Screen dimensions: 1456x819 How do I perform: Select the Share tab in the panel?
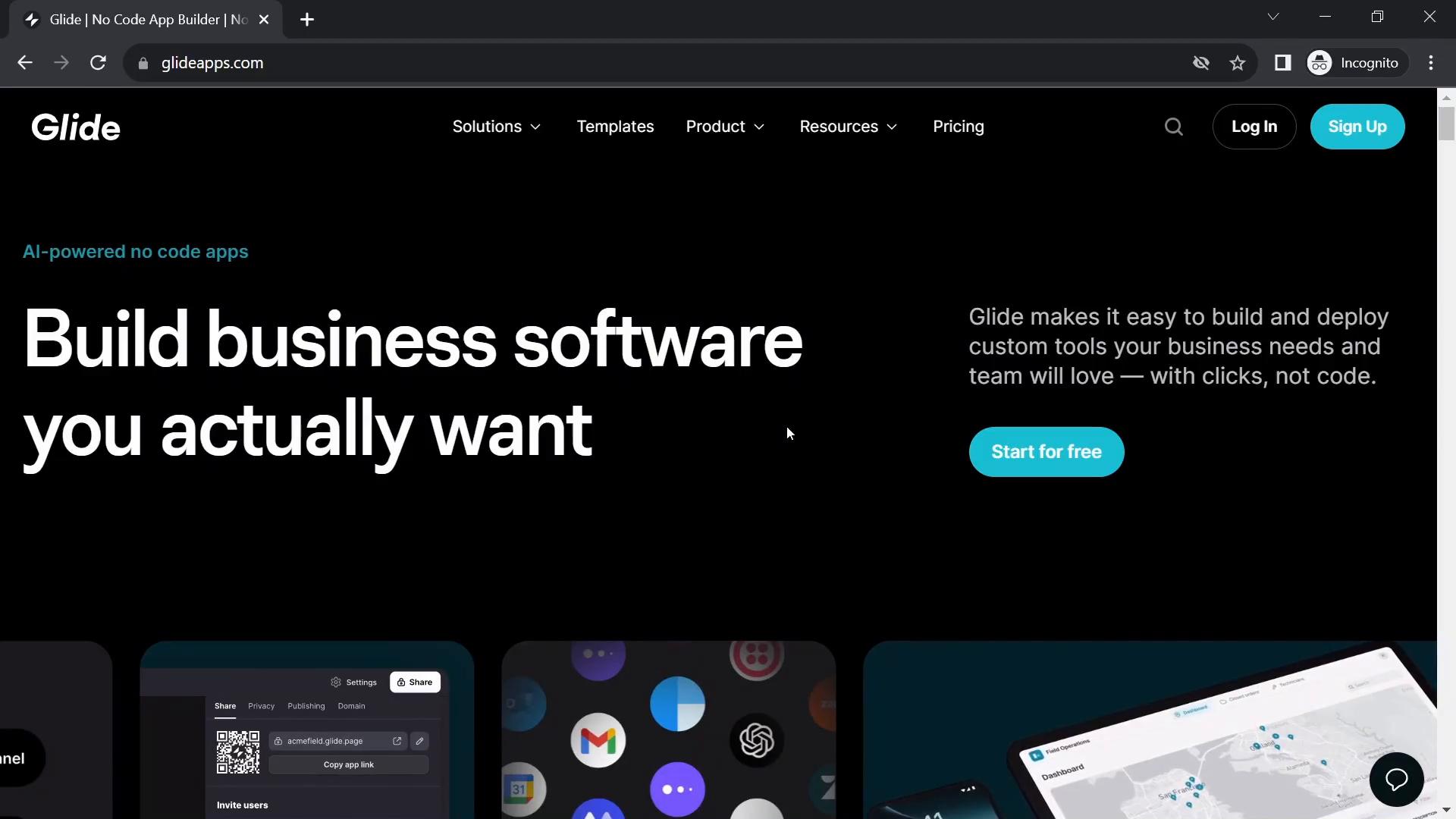[x=224, y=706]
